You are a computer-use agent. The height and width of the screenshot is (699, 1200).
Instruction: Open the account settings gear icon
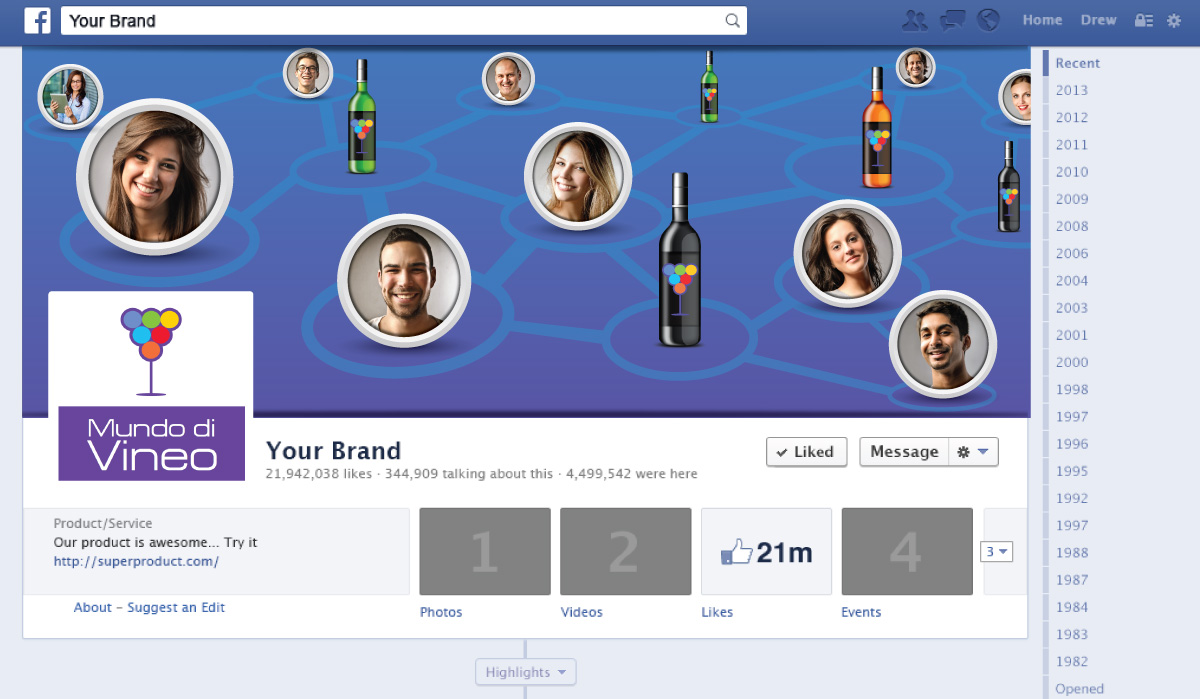[x=1176, y=19]
